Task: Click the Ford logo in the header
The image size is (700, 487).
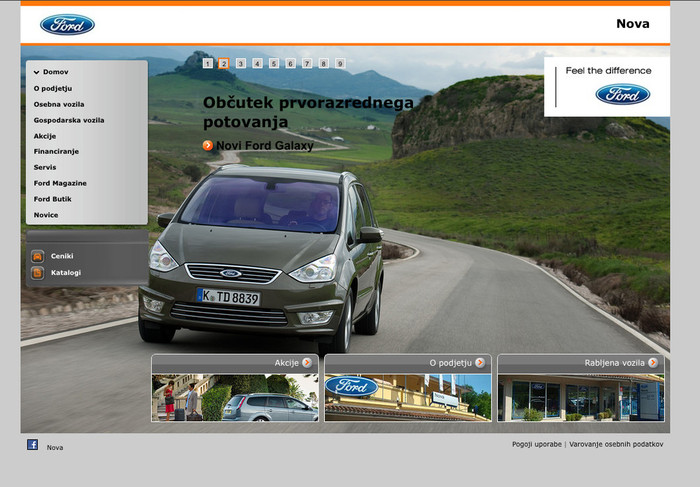Action: tap(67, 25)
